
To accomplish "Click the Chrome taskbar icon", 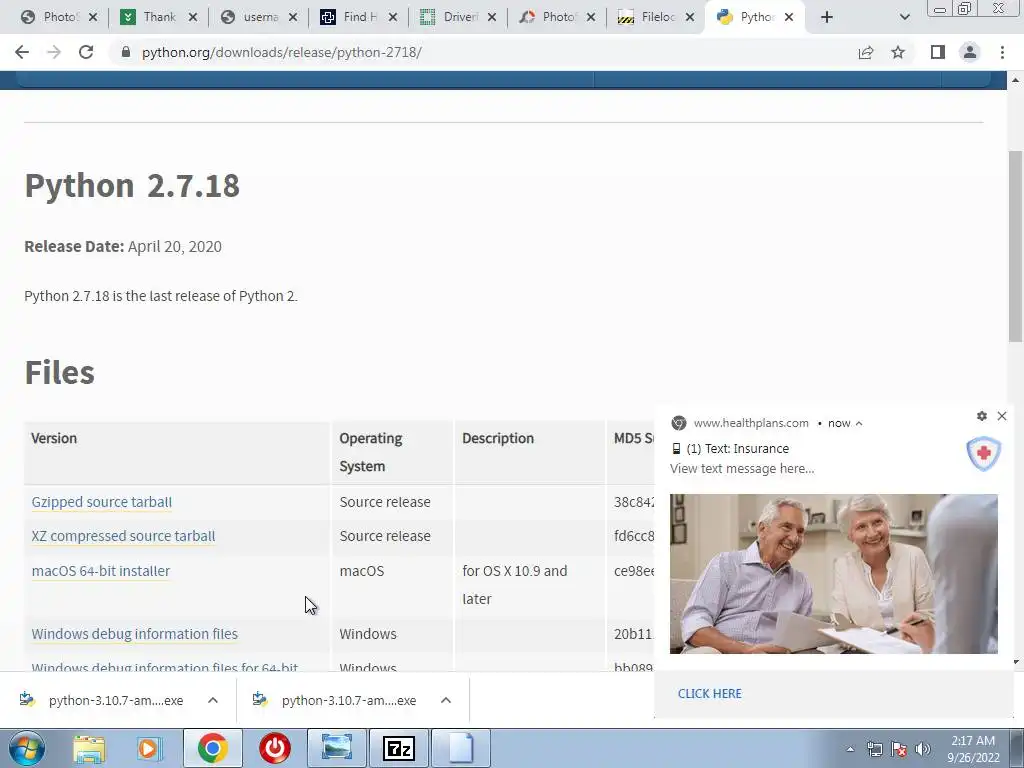I will click(212, 748).
